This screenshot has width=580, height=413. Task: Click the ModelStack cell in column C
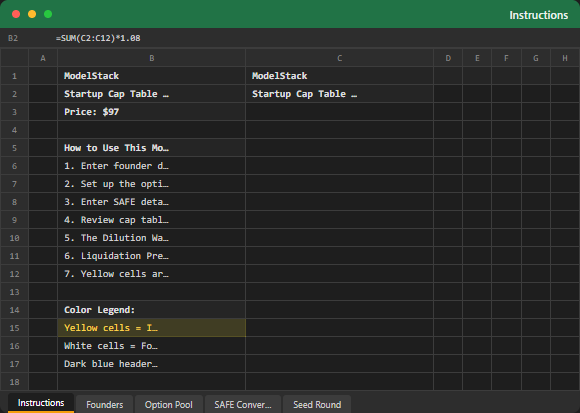(x=340, y=76)
